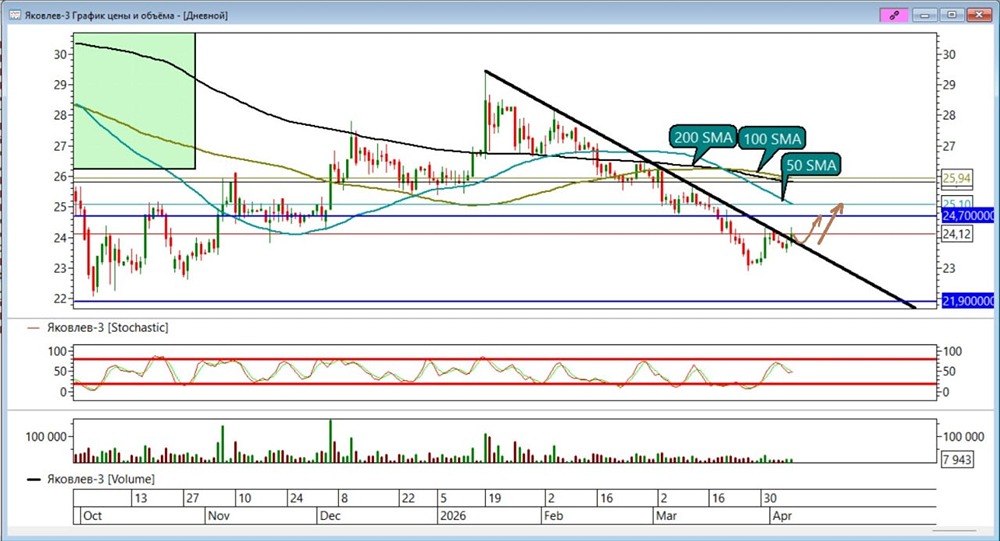Screen dimensions: 1000x541
Task: Click the '8' date tick in December
Action: tap(344, 498)
